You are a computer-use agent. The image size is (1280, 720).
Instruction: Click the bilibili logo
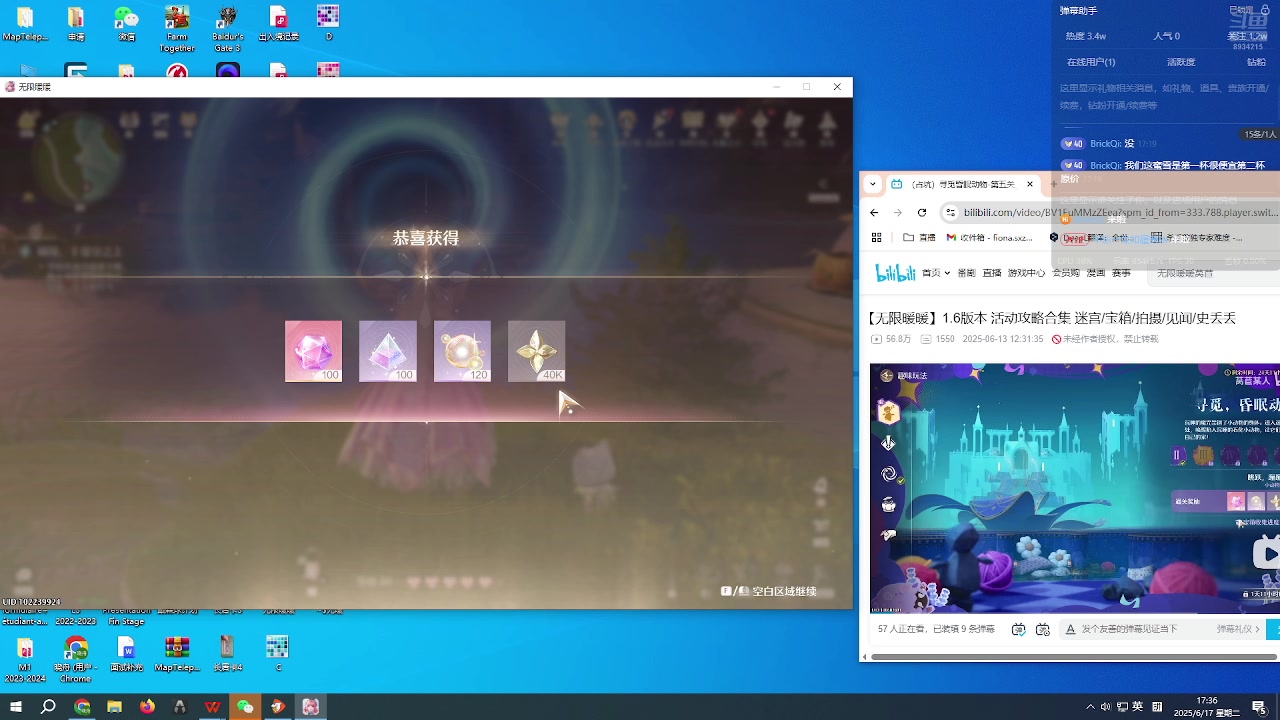pos(895,273)
